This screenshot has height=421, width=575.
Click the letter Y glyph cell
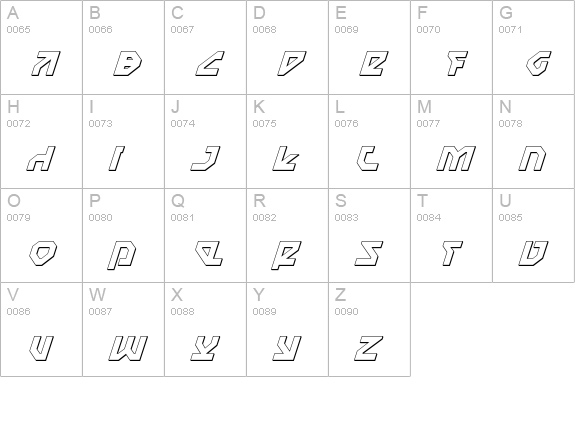click(x=288, y=329)
